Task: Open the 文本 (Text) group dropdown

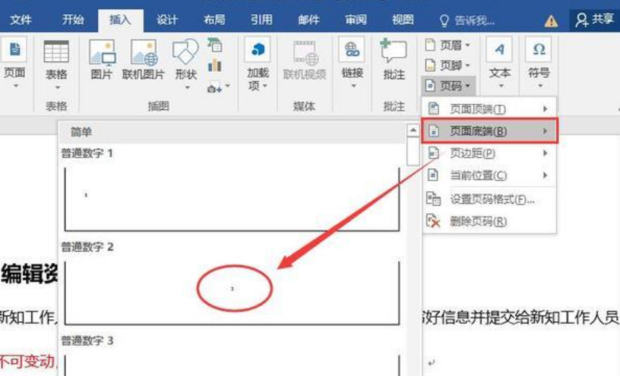Action: click(x=500, y=63)
